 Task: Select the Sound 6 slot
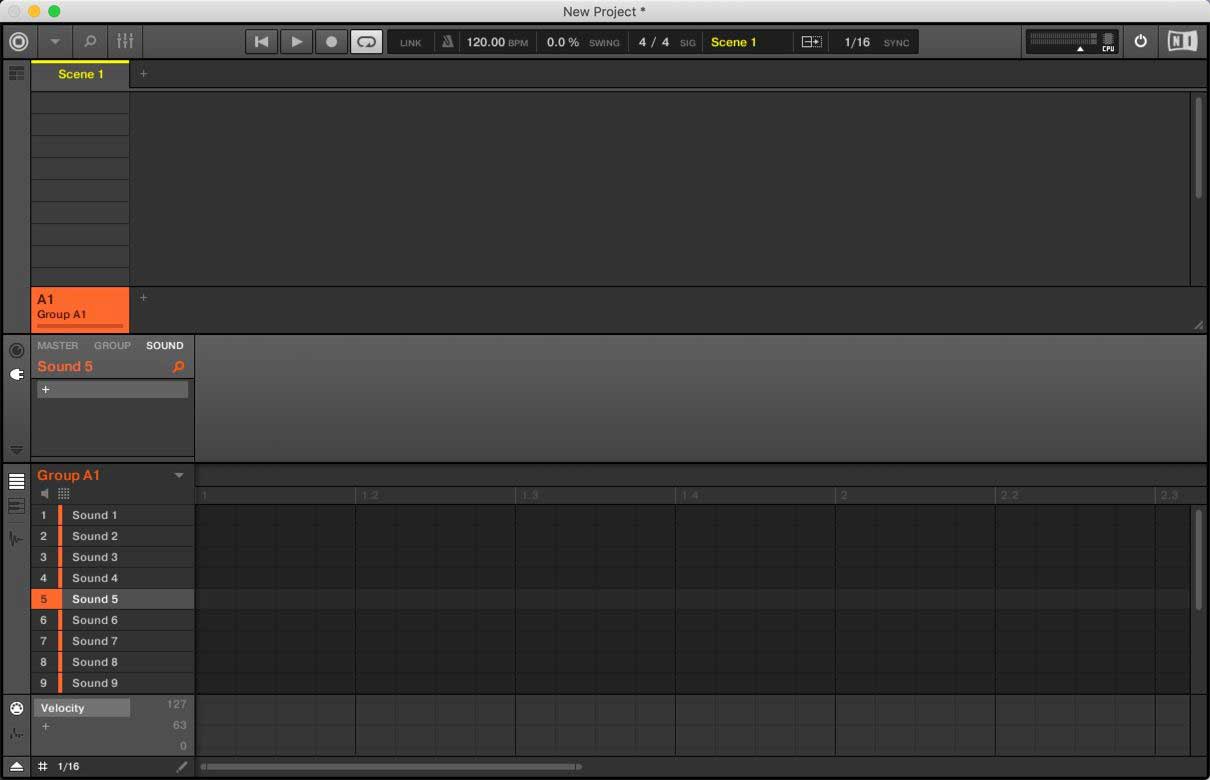point(113,620)
